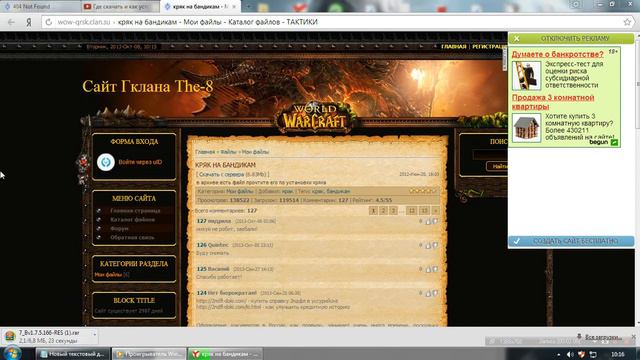Open the 'Продажа 3 комнатной квартиры' ad link
The height and width of the screenshot is (360, 640).
[553, 102]
